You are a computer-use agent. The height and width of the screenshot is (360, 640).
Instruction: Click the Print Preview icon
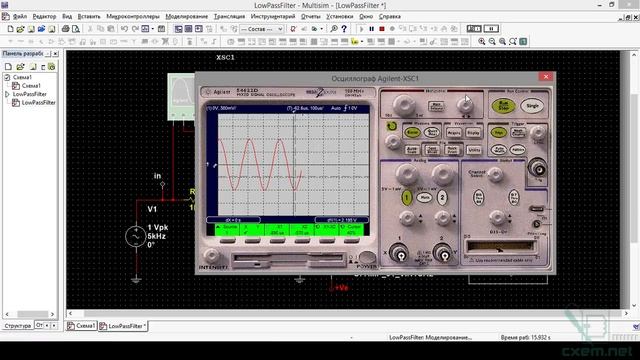click(76, 29)
